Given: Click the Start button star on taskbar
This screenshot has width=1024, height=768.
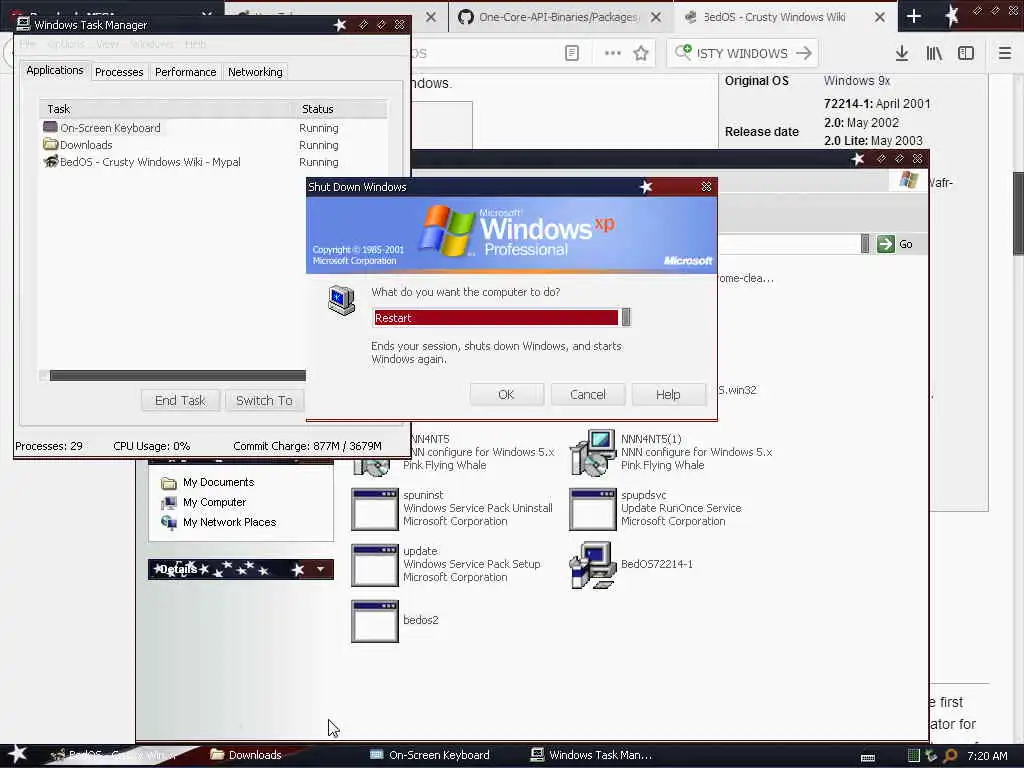Looking at the screenshot, I should [18, 754].
